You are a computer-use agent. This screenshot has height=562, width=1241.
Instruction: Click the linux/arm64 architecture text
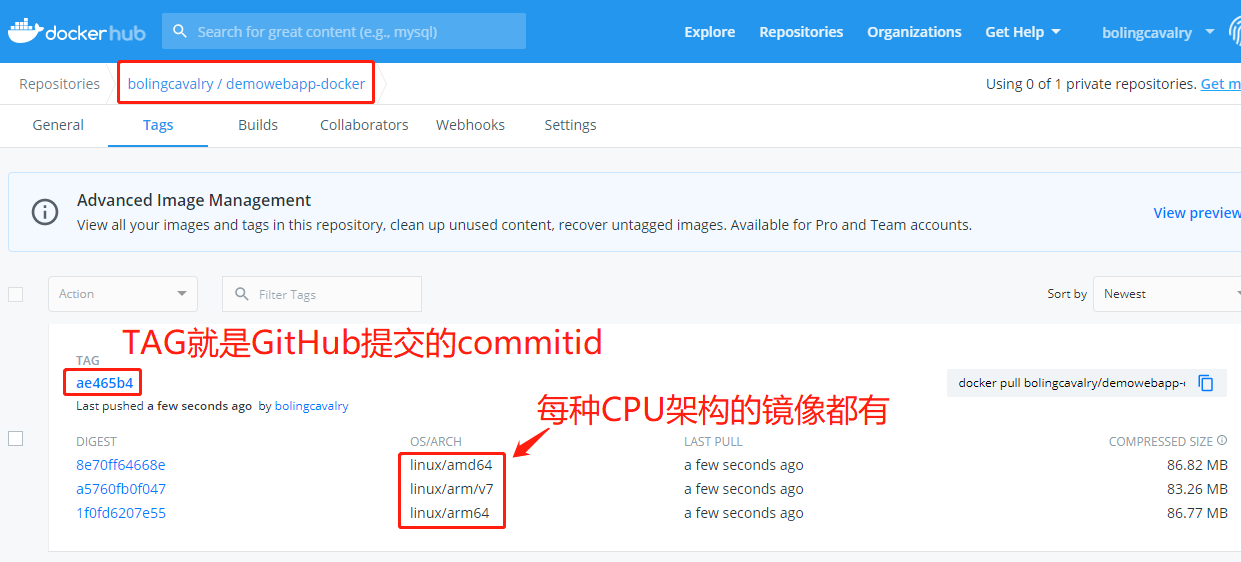450,513
